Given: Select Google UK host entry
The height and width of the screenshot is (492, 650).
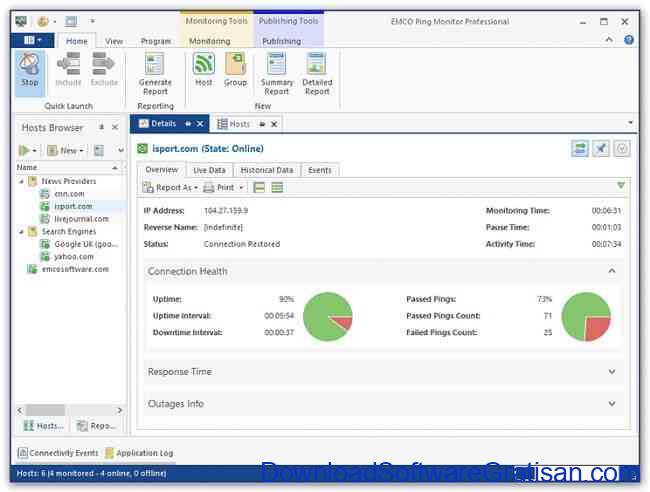Looking at the screenshot, I should click(86, 244).
